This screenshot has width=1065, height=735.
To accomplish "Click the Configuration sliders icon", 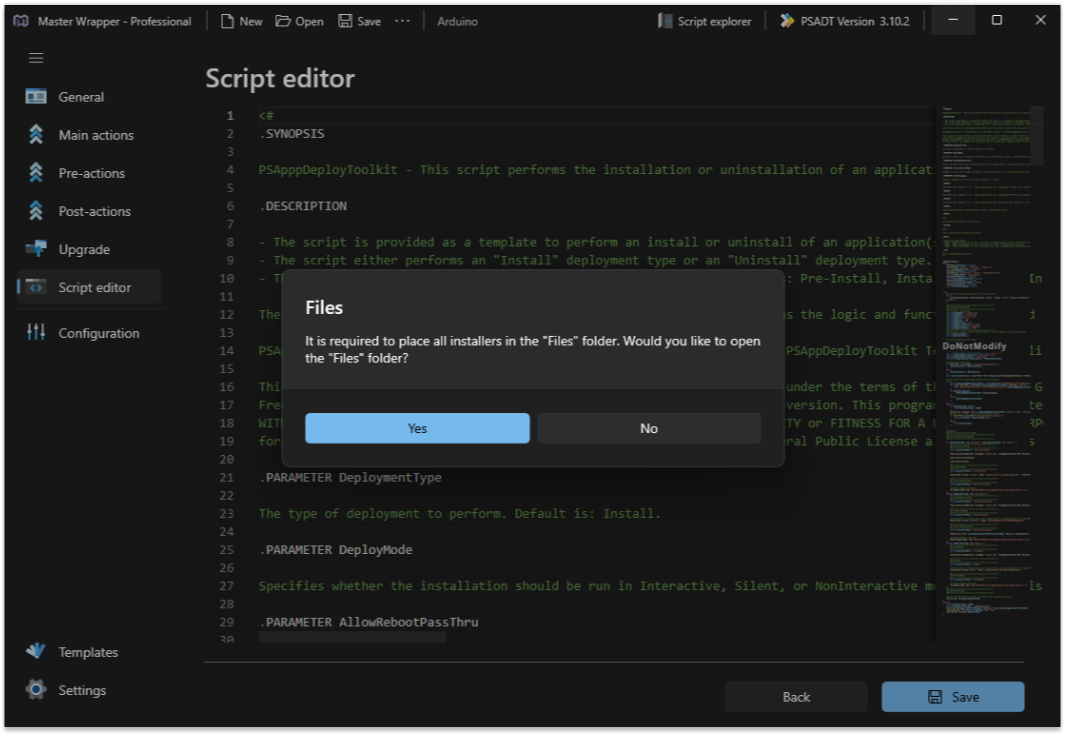I will [x=36, y=332].
